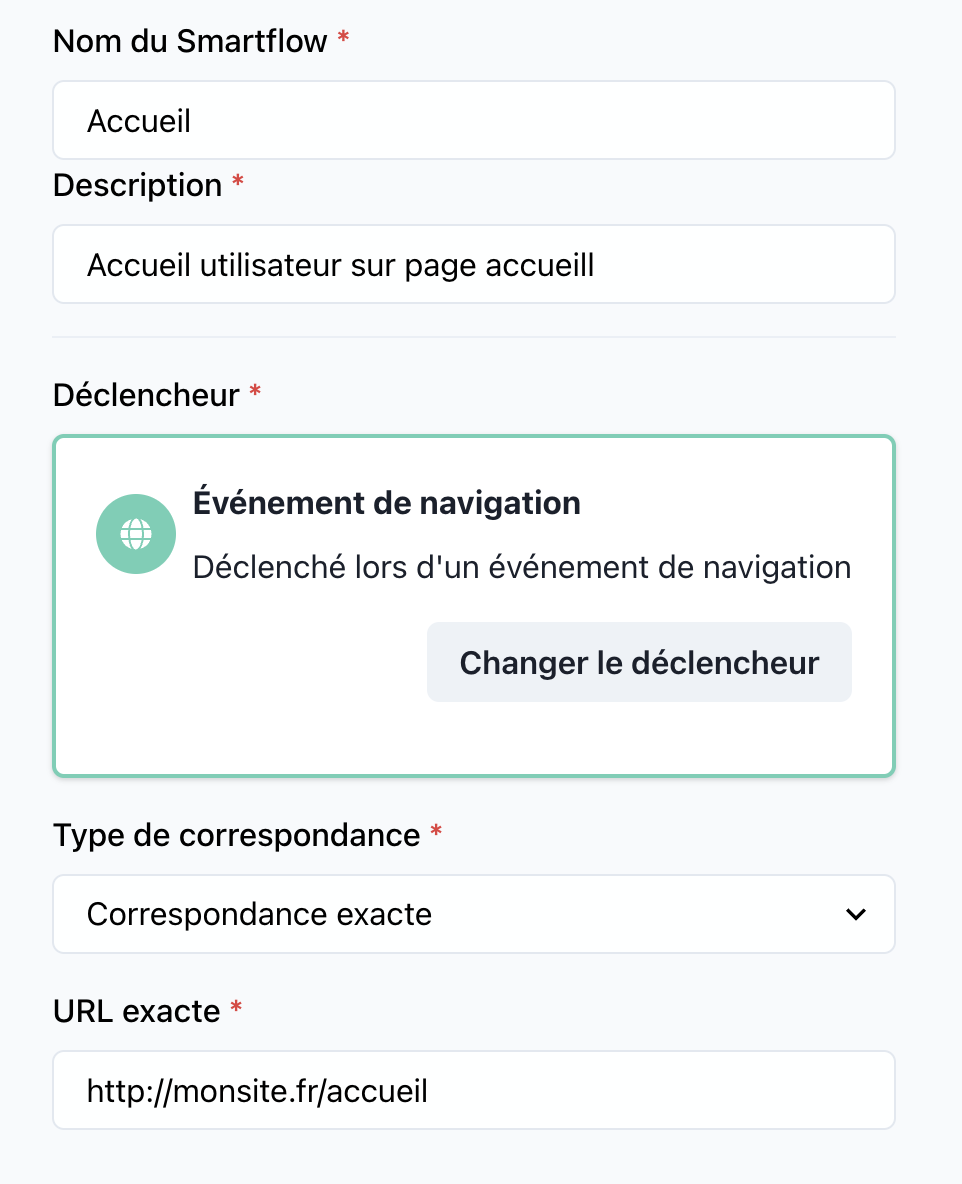
Task: Focus the Nom du Smartflow input containing "Accueil"
Action: point(473,121)
